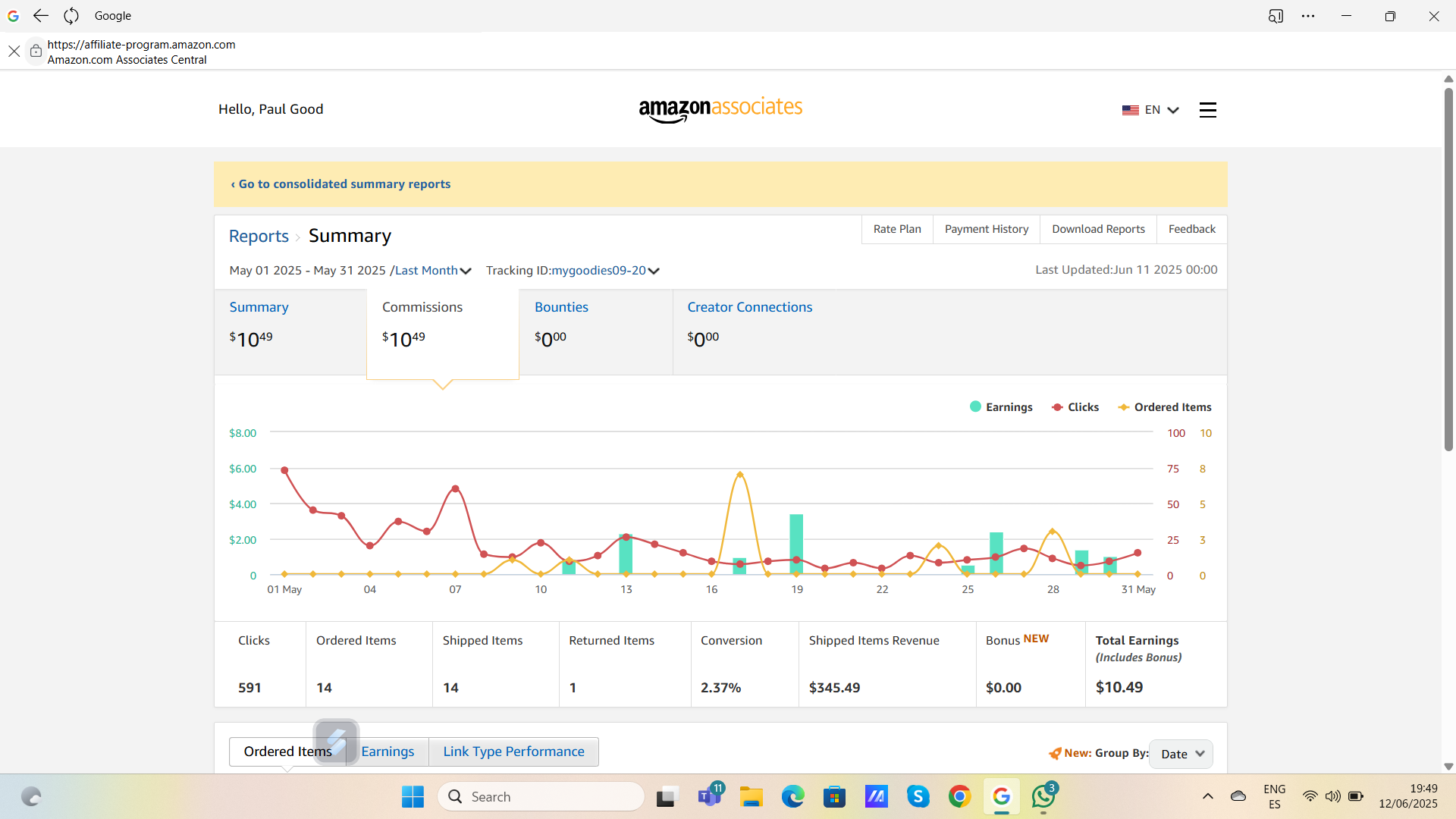Launch Microsoft Edge from taskbar
Screen dimensions: 1456x819
click(792, 796)
